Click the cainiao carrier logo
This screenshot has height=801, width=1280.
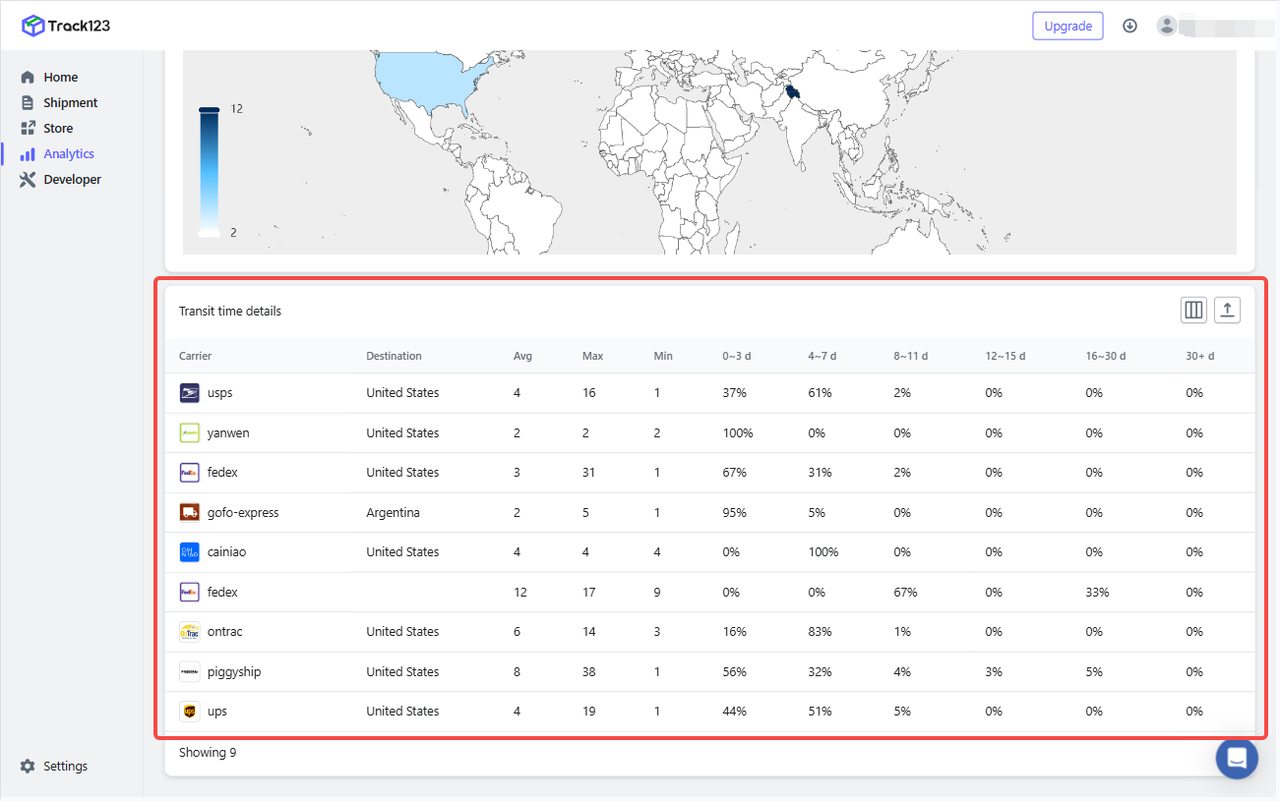189,552
